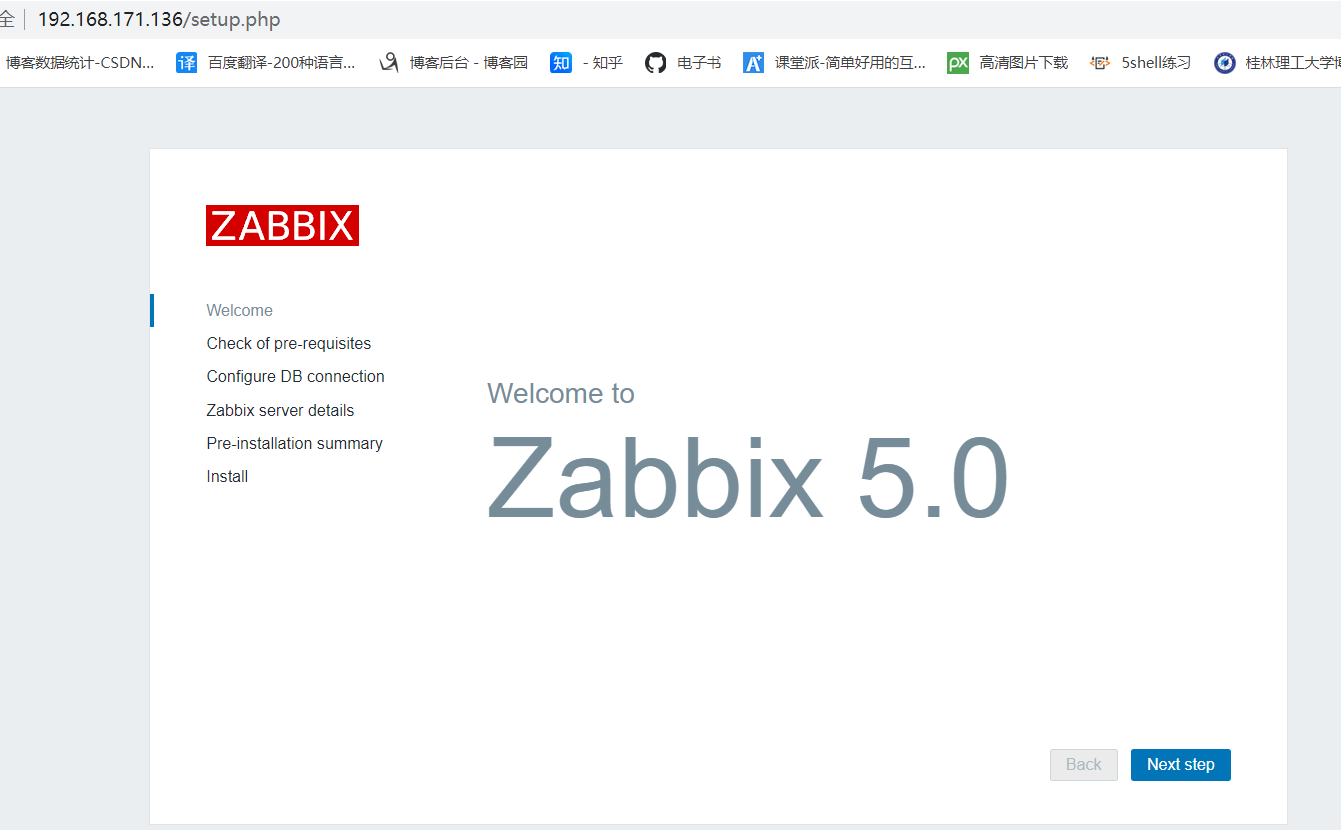Open the 百度翻译-200种语言 bookmark
Screen dimensions: 1341x830
281,63
